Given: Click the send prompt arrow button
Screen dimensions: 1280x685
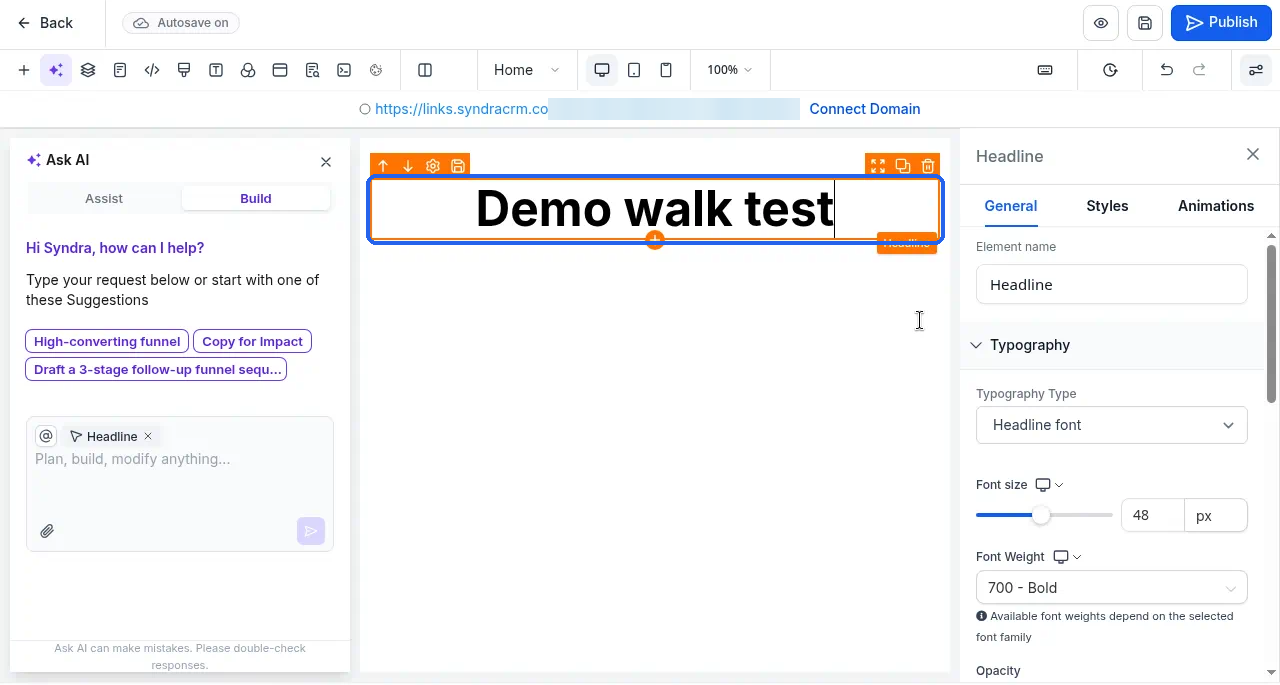Looking at the screenshot, I should [311, 531].
